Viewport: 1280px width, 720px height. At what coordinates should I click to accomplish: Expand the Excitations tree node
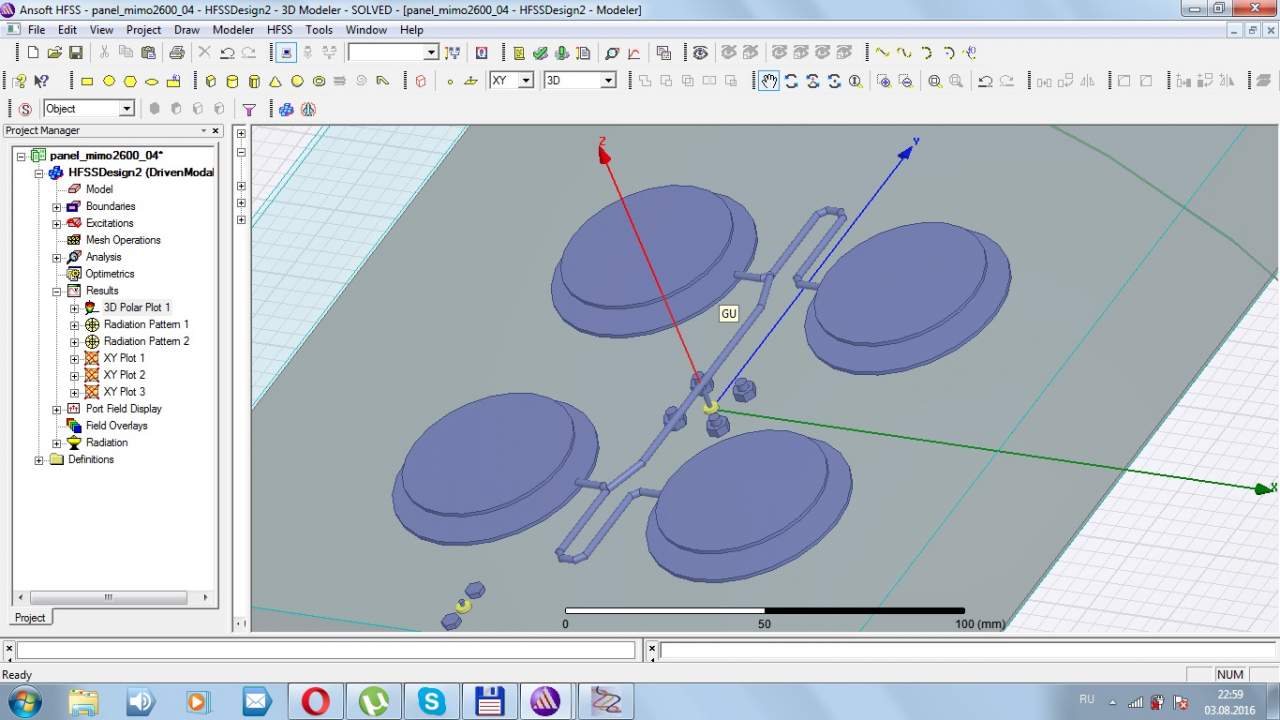(57, 223)
